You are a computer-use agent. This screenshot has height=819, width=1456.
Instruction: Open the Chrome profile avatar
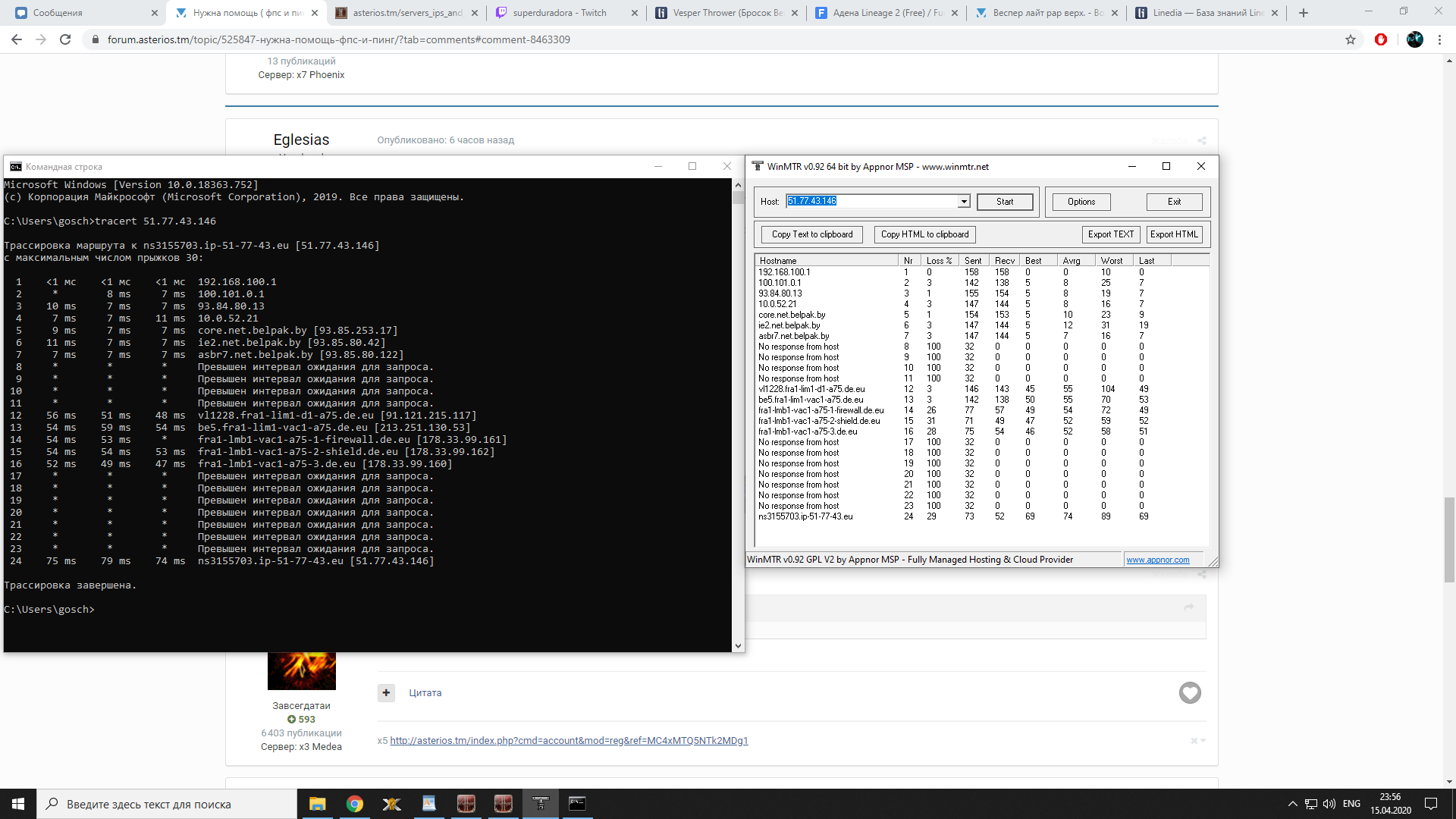coord(1415,39)
